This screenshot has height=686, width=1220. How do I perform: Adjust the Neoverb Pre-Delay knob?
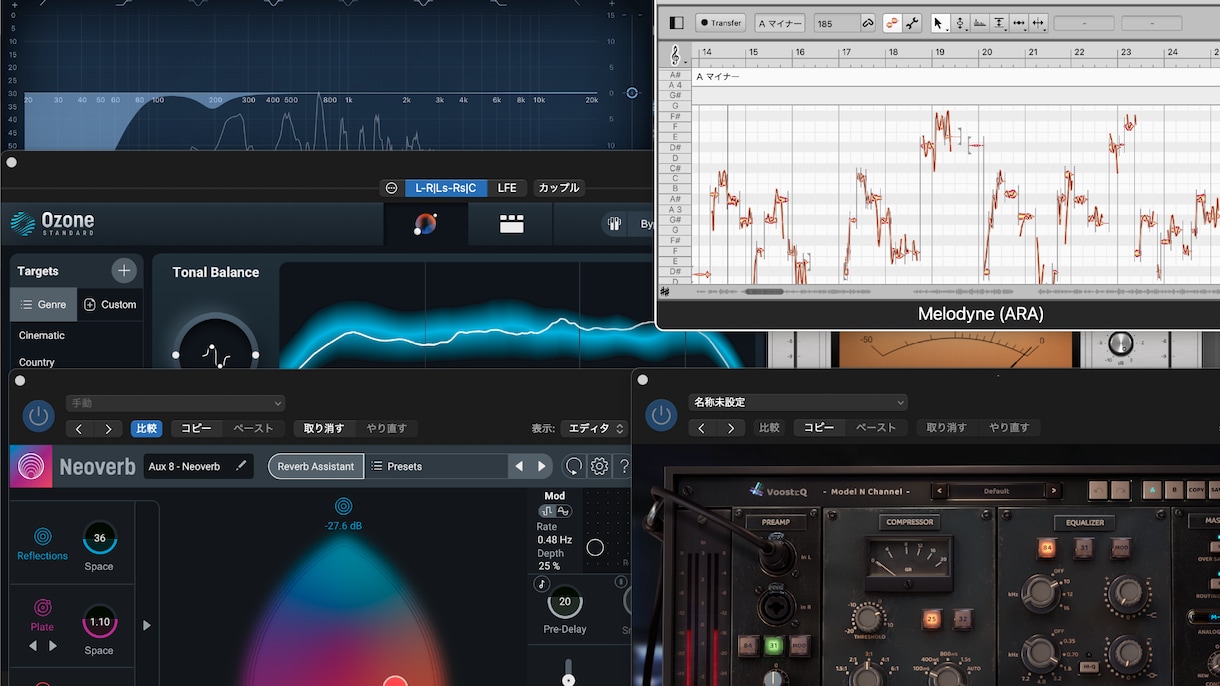[x=565, y=601]
